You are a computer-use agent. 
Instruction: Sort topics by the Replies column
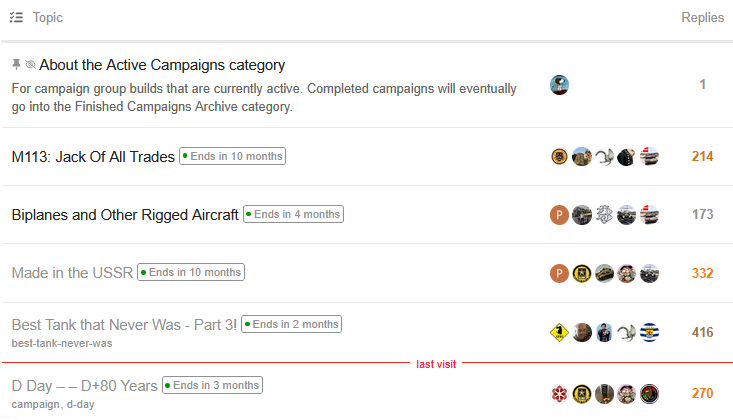[x=702, y=17]
